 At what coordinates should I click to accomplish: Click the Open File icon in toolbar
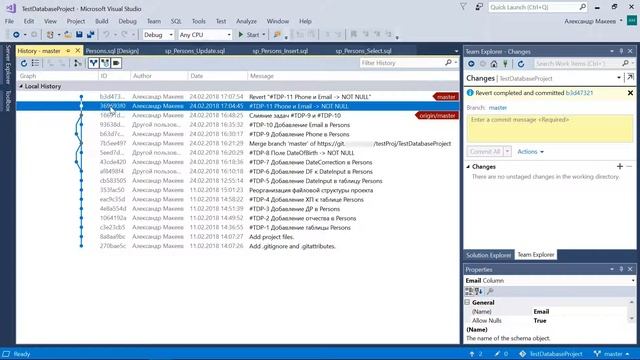pos(68,35)
